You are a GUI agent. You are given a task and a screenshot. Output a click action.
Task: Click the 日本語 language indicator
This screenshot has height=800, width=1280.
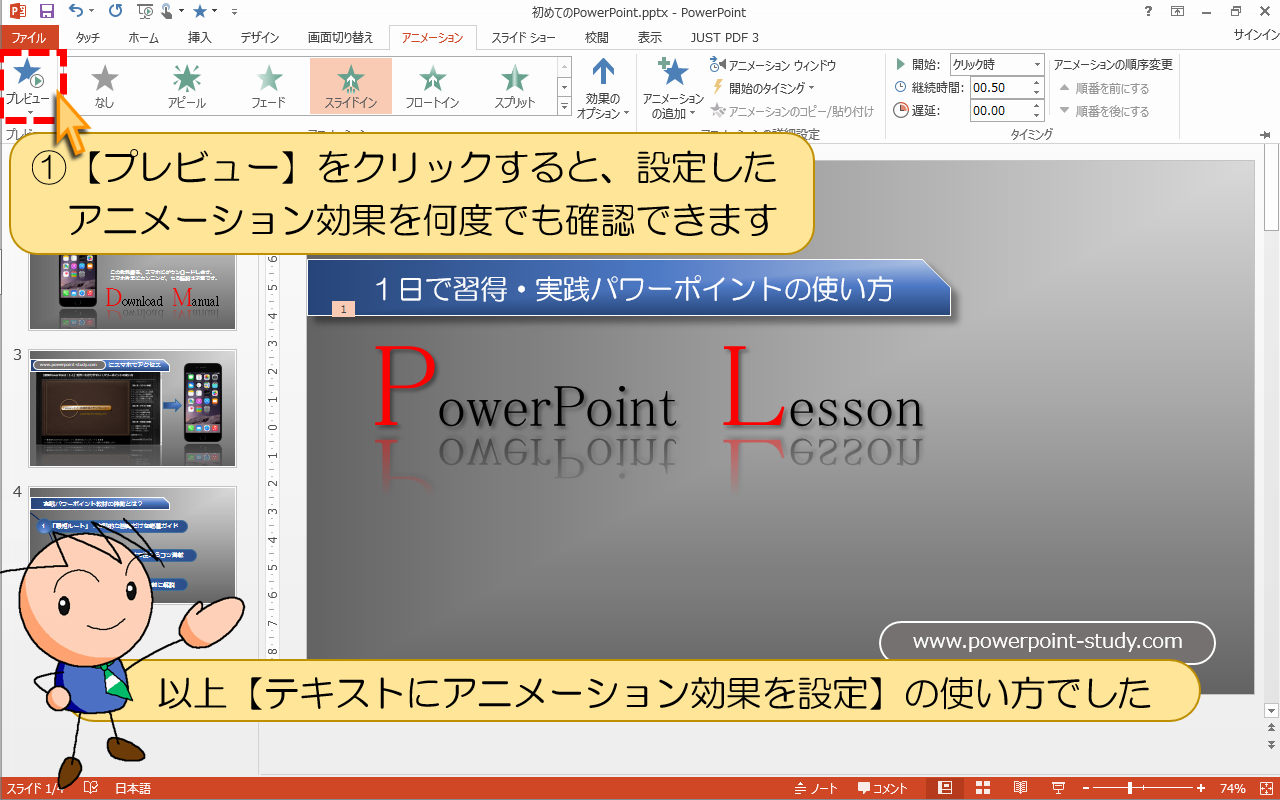click(133, 788)
